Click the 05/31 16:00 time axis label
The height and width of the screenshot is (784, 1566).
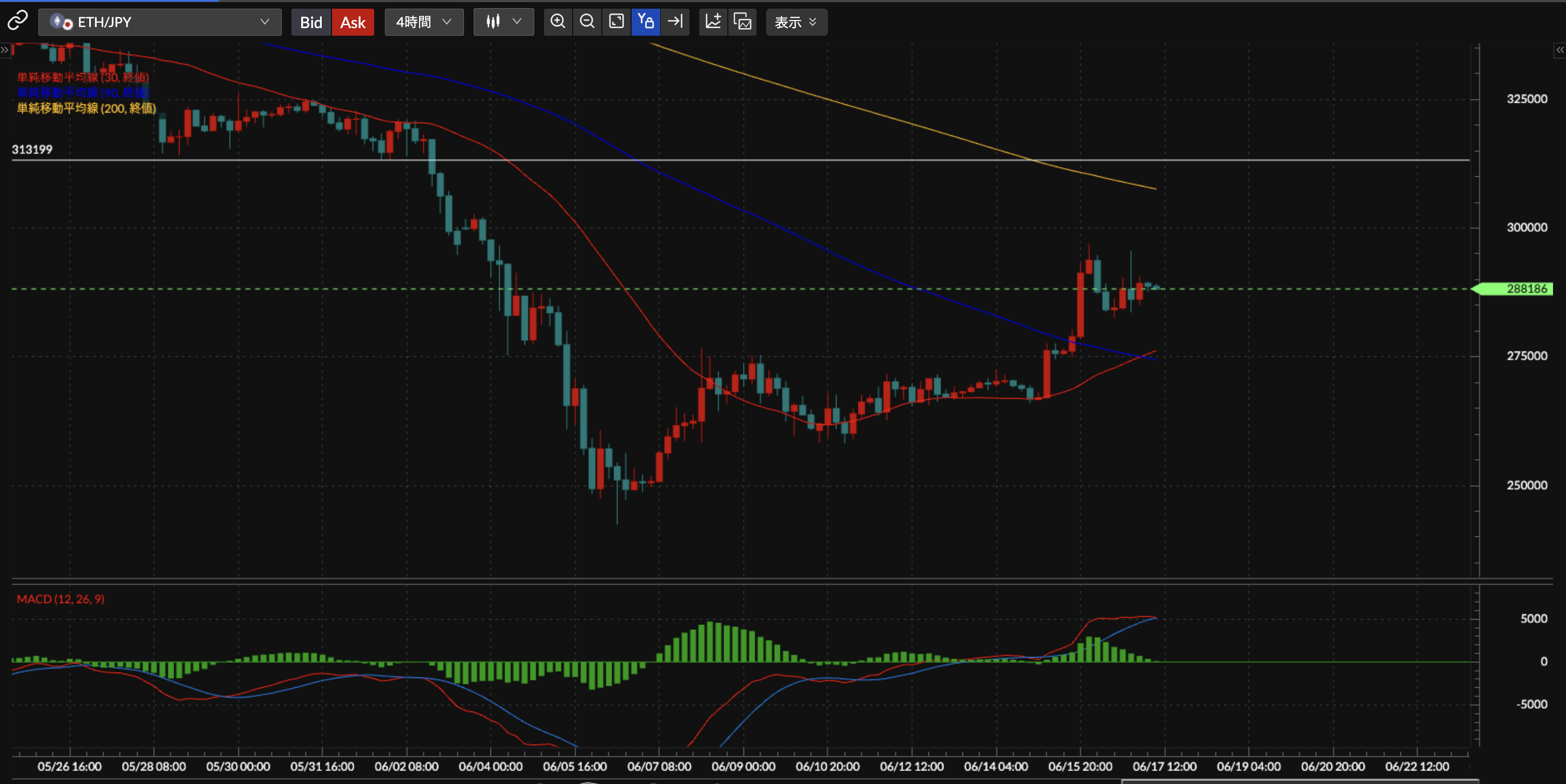[x=322, y=767]
